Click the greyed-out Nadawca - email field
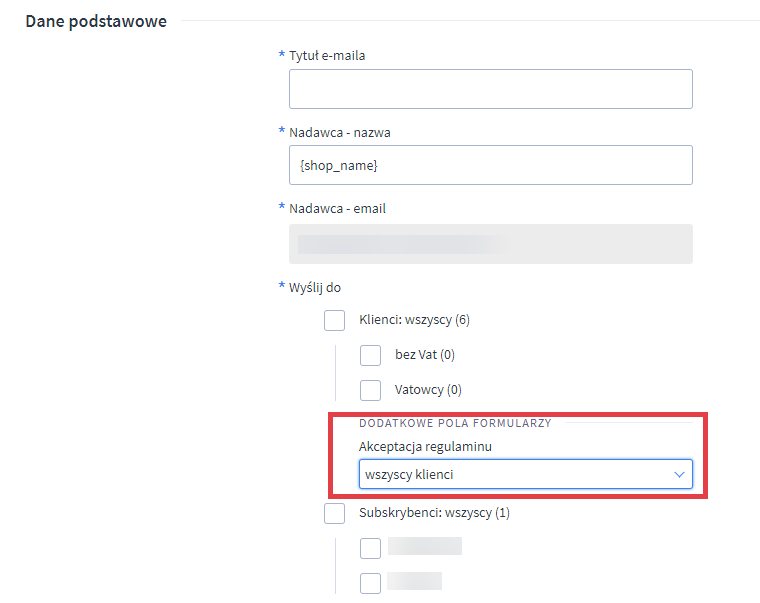 click(x=490, y=244)
